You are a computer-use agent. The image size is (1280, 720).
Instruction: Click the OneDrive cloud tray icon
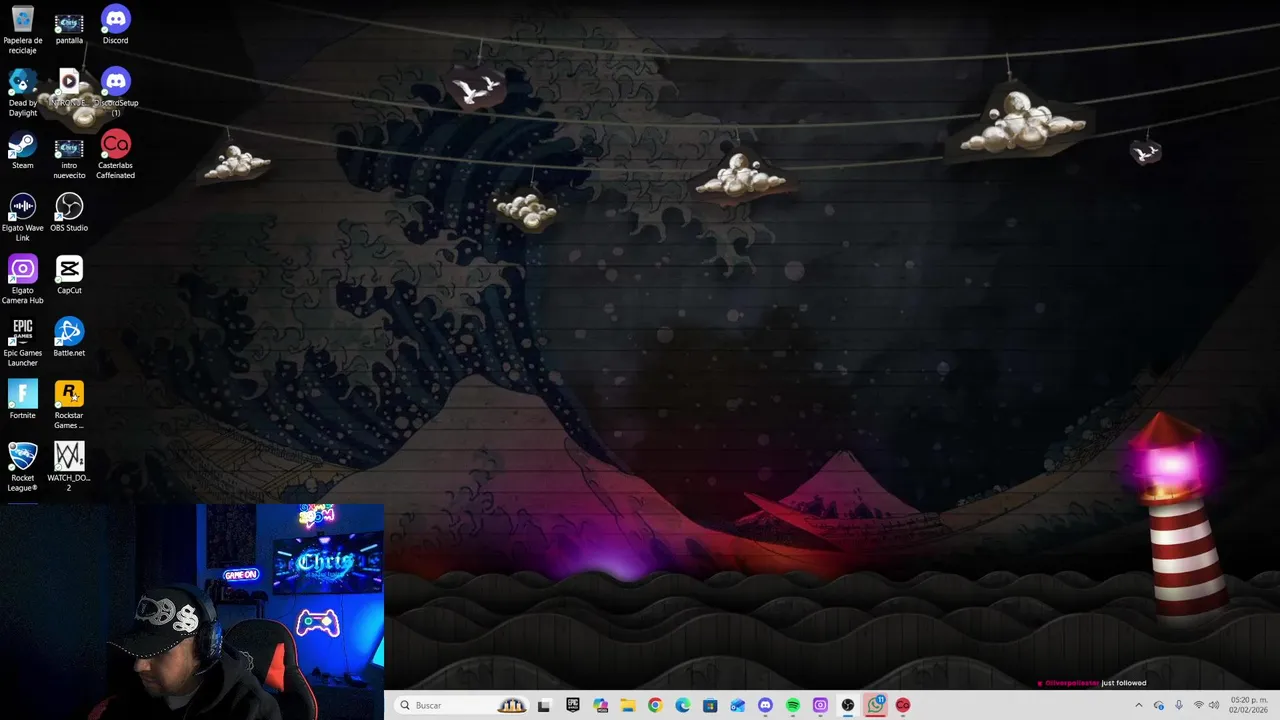coord(1159,705)
